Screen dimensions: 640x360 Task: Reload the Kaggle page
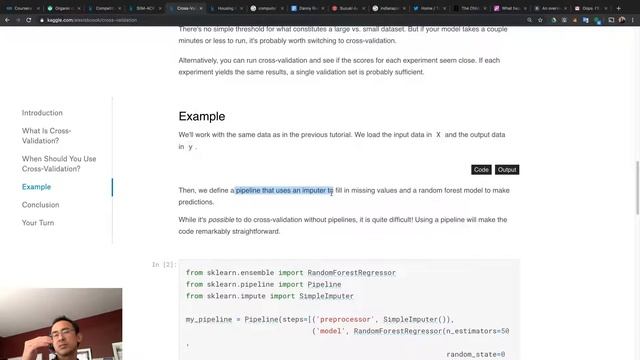pos(29,20)
